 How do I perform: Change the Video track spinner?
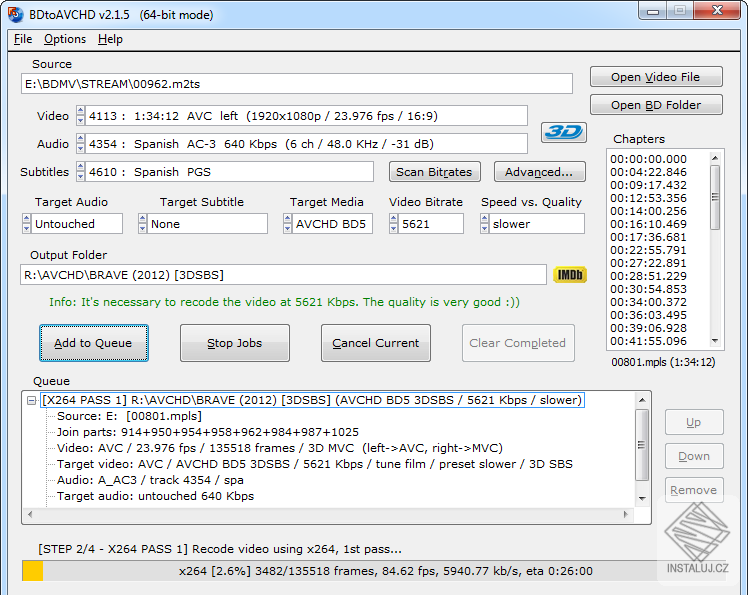[81, 116]
